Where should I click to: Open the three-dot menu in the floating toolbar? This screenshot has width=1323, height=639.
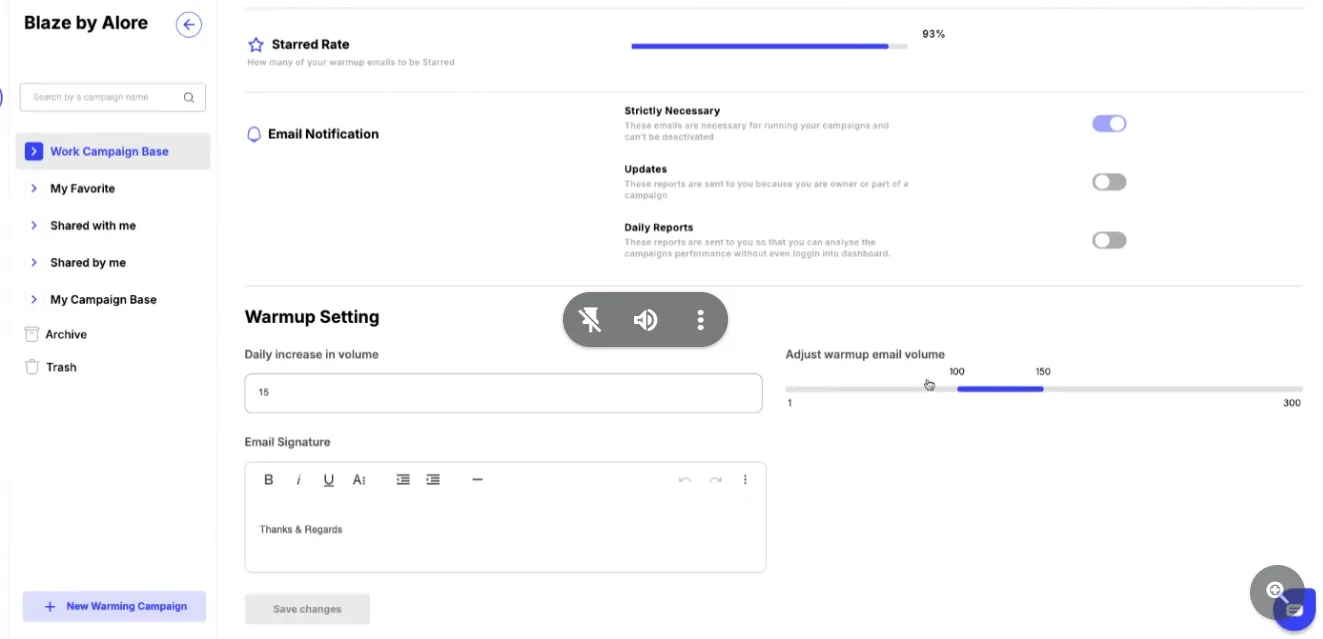(x=700, y=319)
